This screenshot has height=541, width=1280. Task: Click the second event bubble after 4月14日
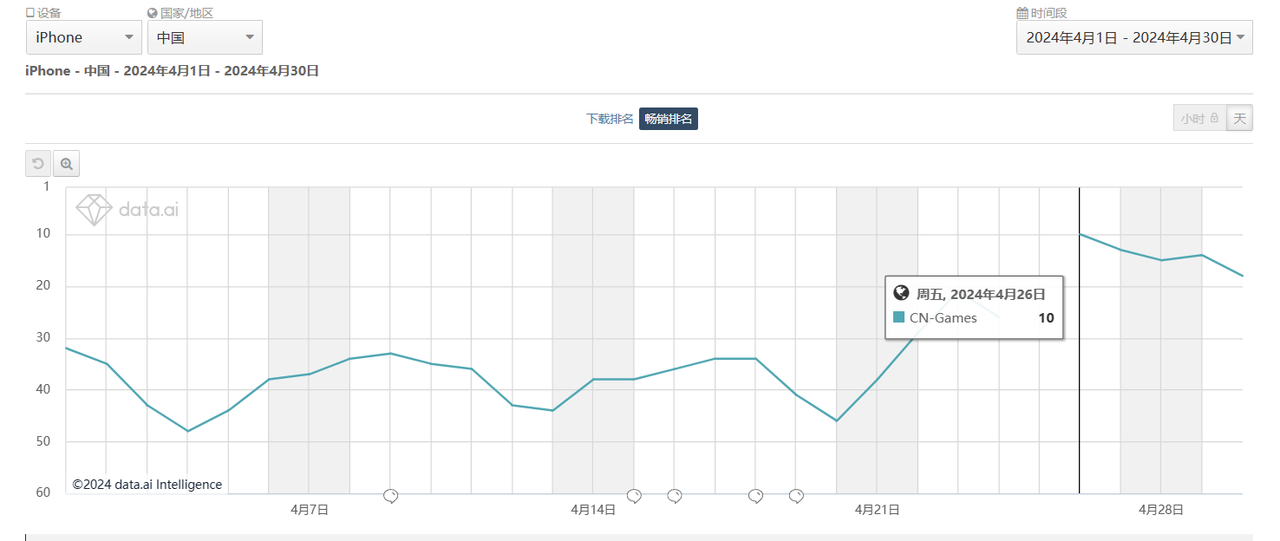675,496
